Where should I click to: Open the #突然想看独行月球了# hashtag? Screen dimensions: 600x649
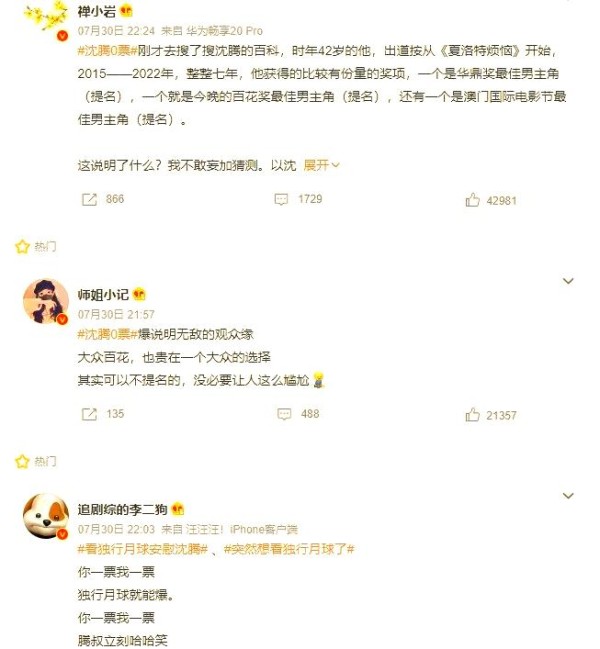point(289,549)
